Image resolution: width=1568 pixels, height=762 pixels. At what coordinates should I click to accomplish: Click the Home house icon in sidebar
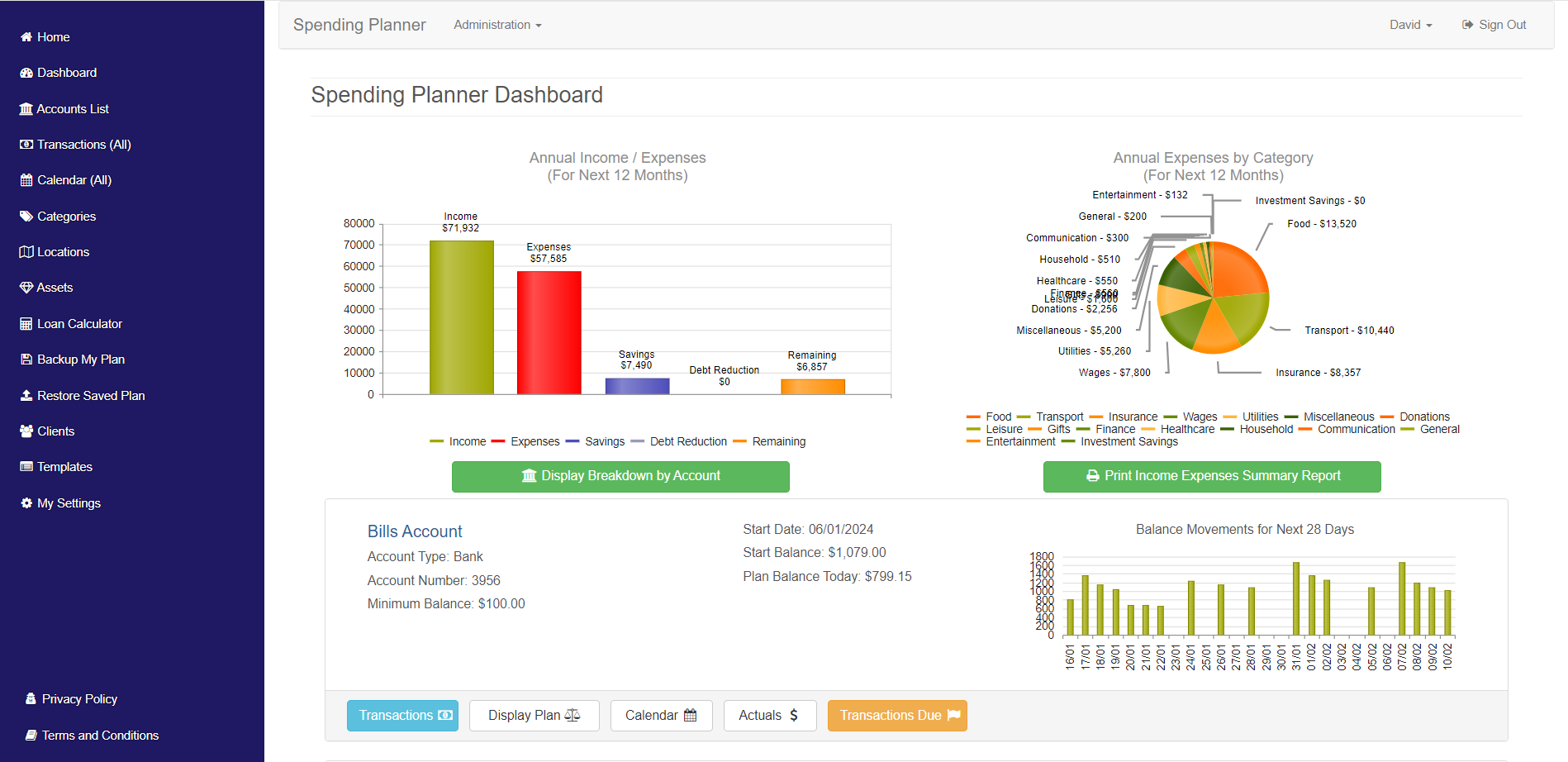click(x=26, y=37)
